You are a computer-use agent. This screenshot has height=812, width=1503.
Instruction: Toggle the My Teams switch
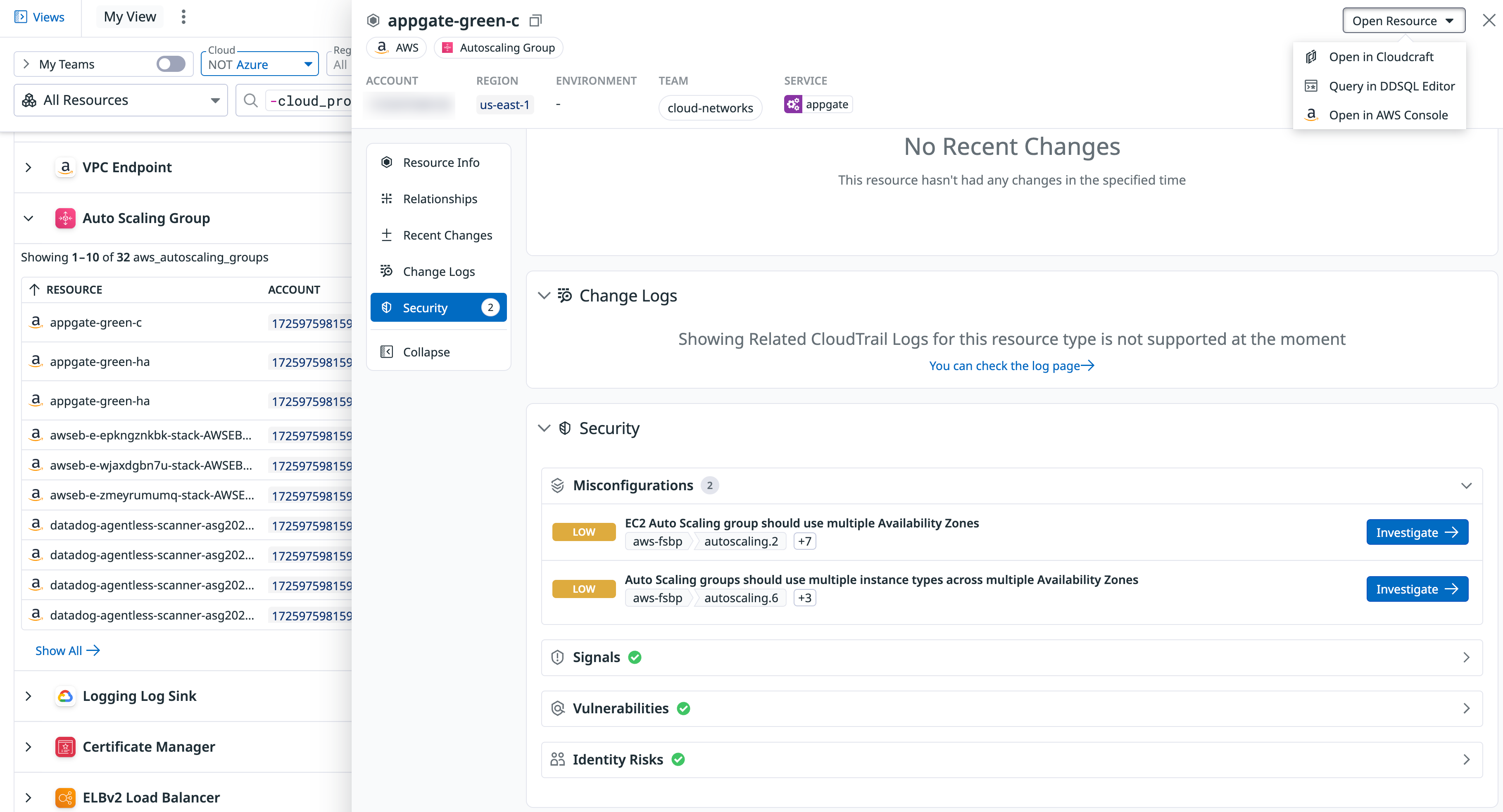coord(170,64)
